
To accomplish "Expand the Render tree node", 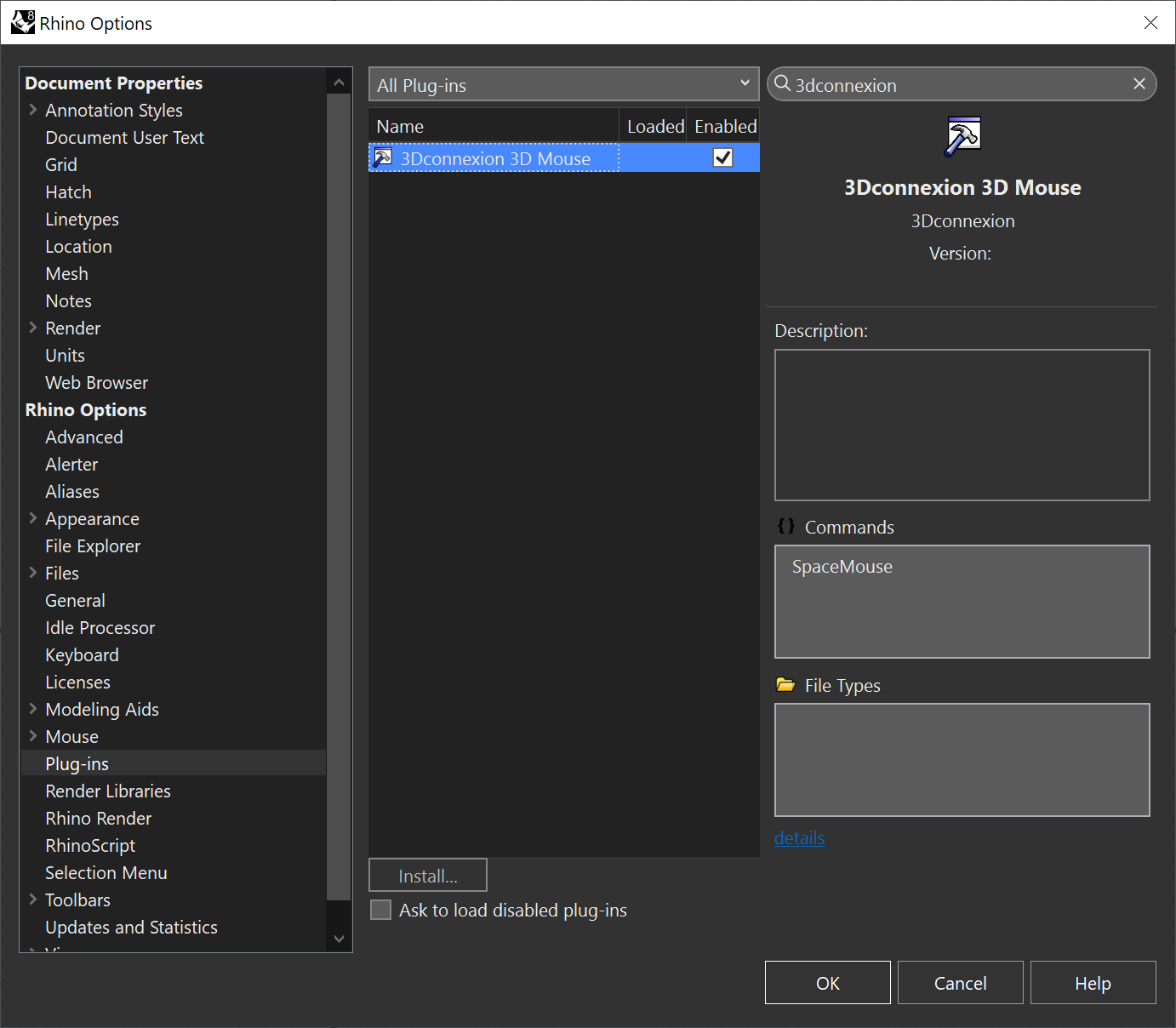I will (x=33, y=328).
